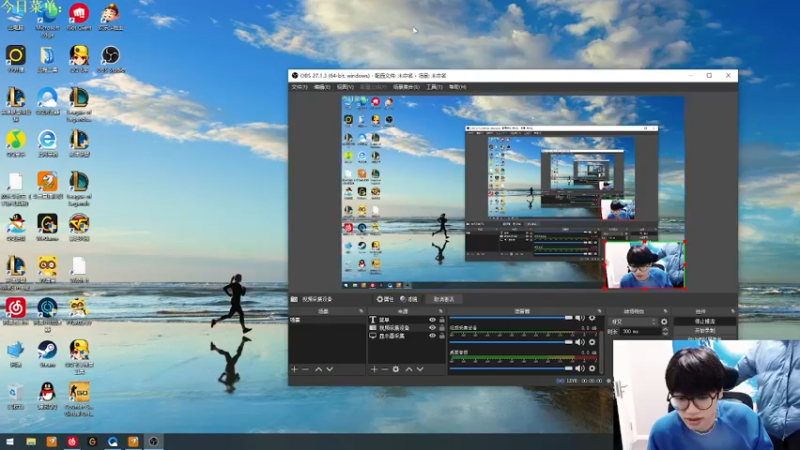Adjust the 桌面音频 volume slider
This screenshot has width=800, height=450.
[x=512, y=368]
